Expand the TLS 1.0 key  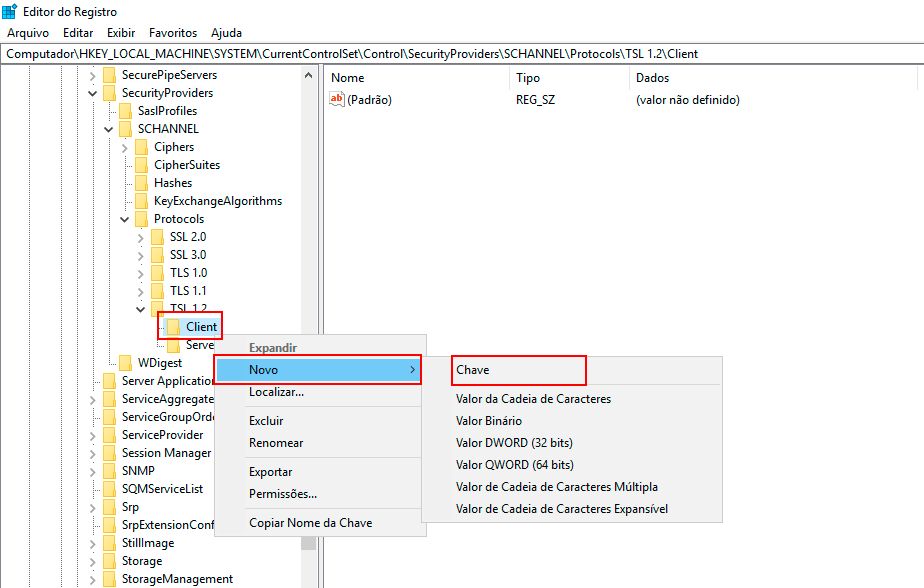140,273
